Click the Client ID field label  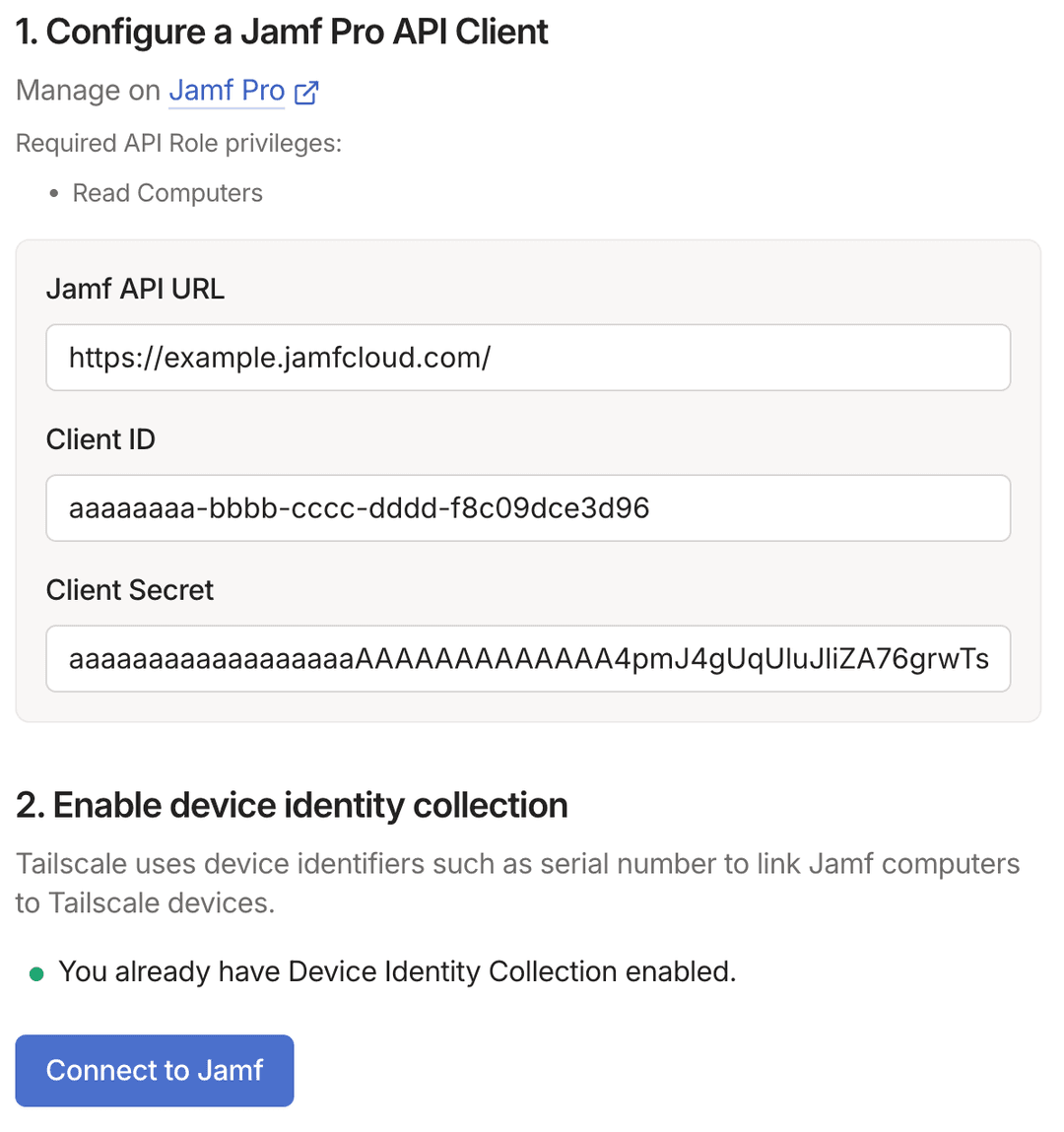point(100,439)
